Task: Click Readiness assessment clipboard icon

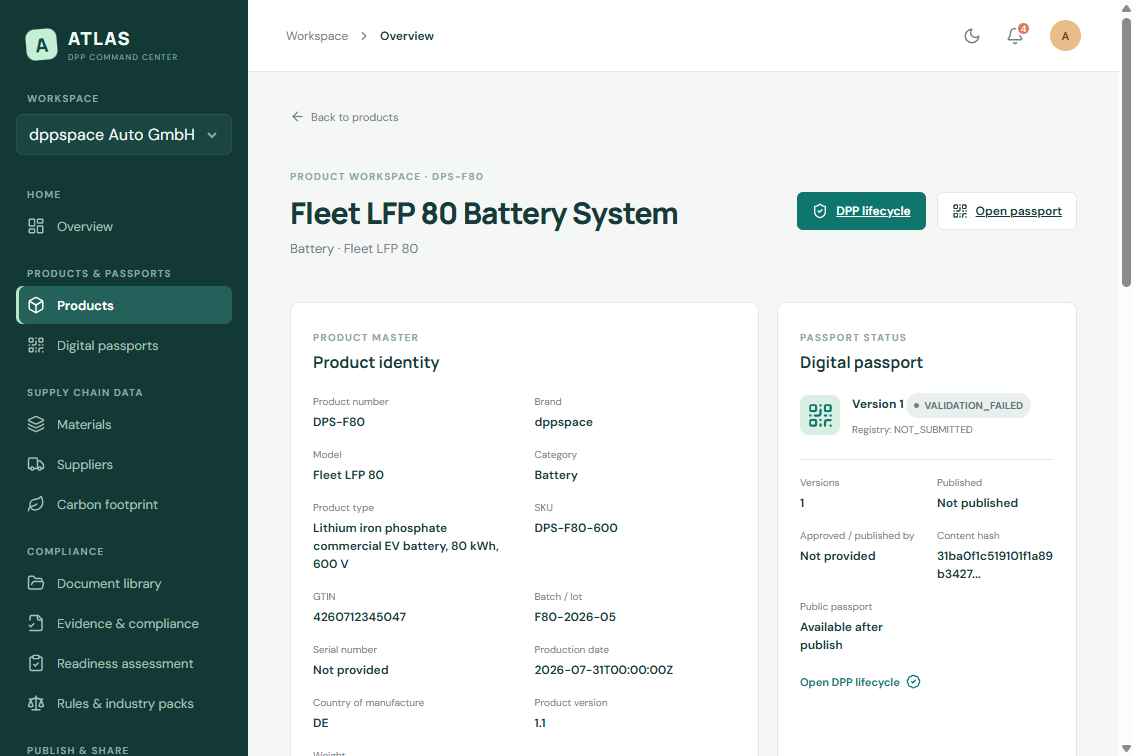Action: click(36, 663)
